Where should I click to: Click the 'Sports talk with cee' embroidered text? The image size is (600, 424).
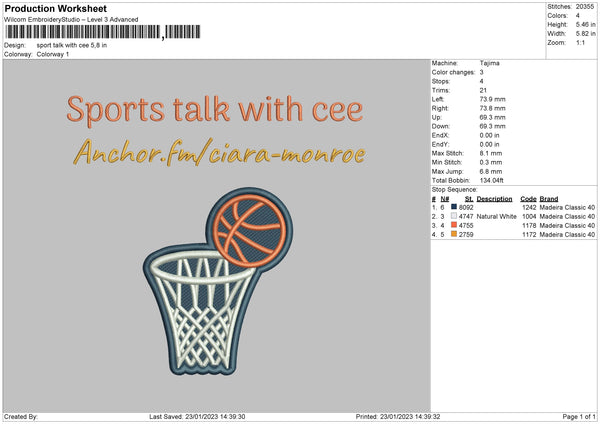pos(215,110)
